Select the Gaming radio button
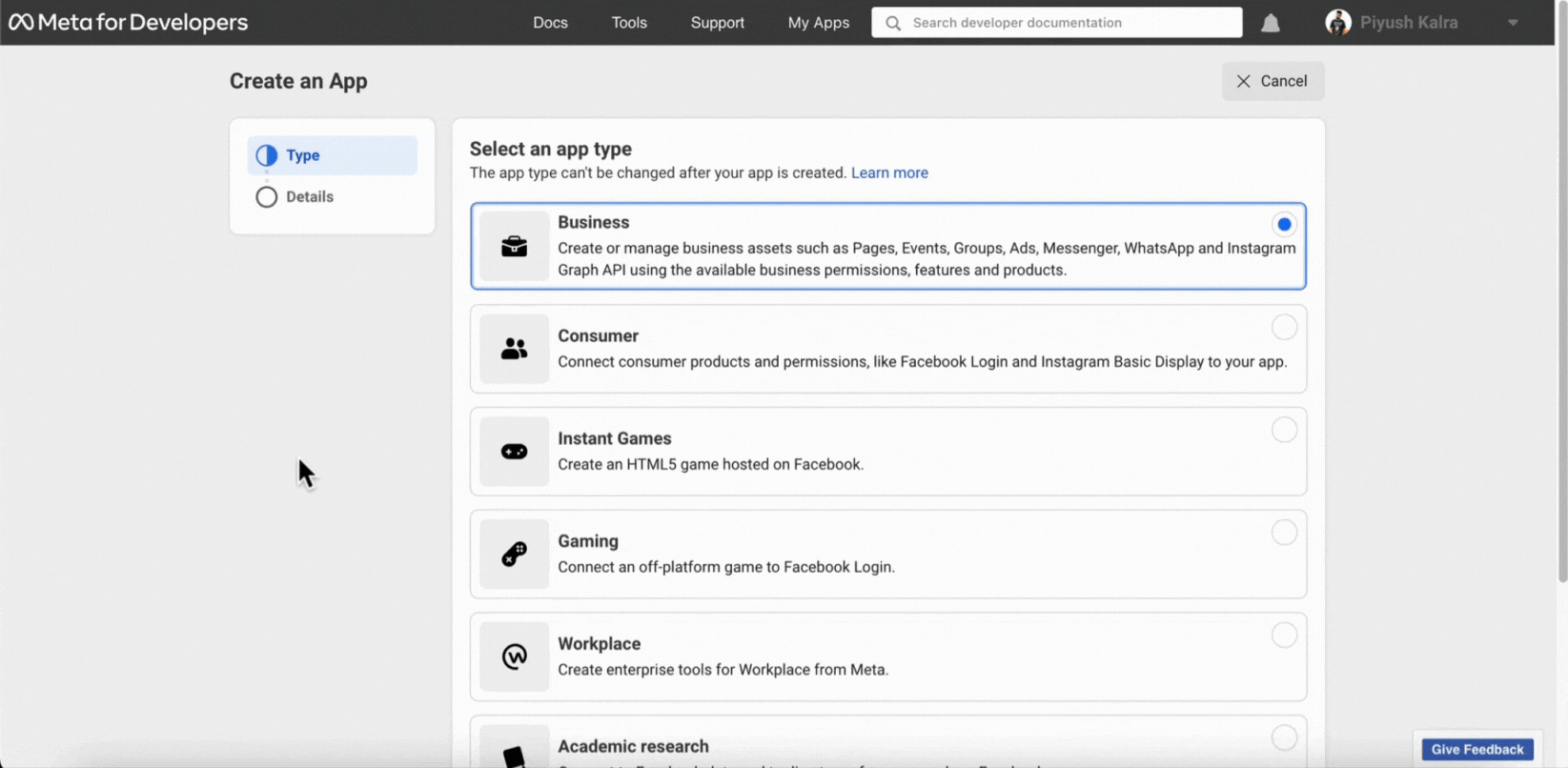This screenshot has height=768, width=1568. pyautogui.click(x=1284, y=532)
